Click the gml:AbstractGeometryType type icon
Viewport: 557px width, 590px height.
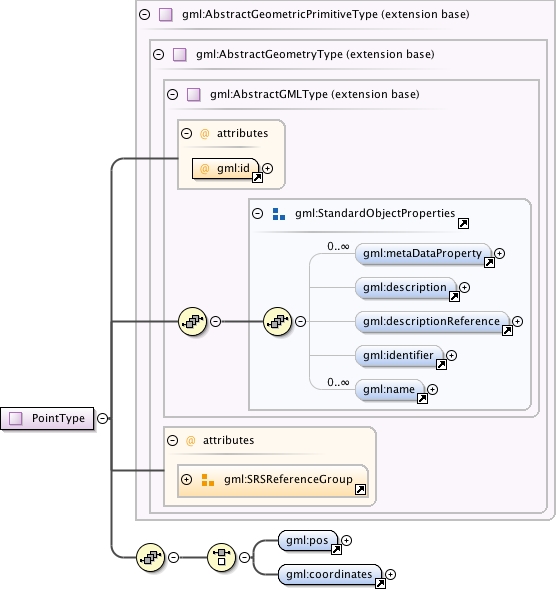(180, 55)
